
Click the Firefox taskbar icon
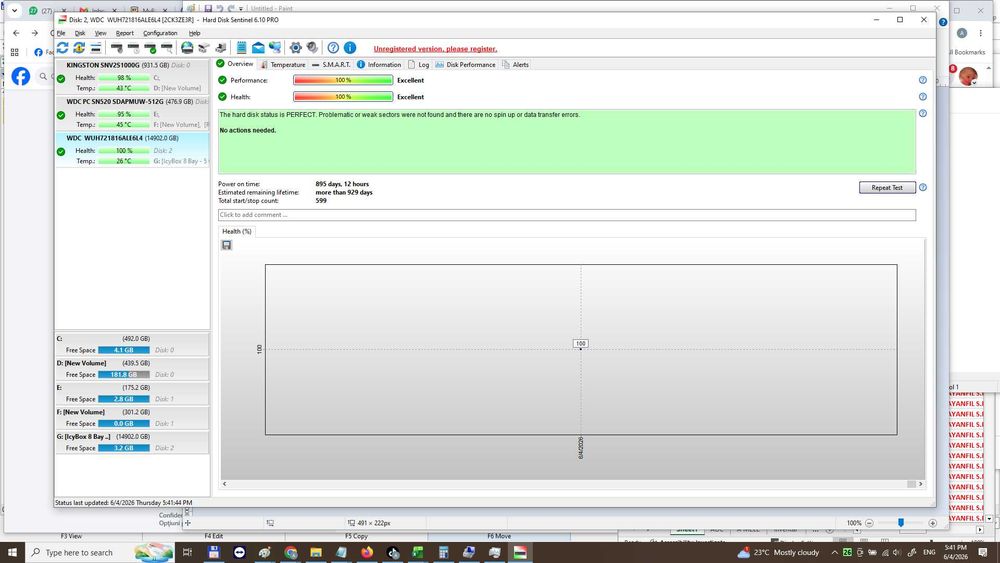pyautogui.click(x=367, y=552)
